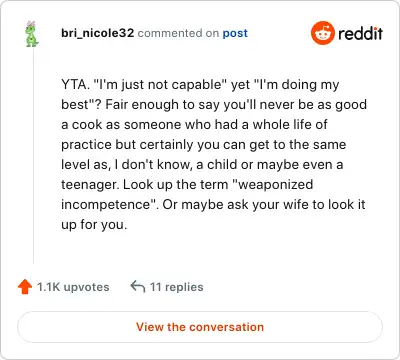
Task: Click the reddit wordmark text
Action: tap(360, 33)
